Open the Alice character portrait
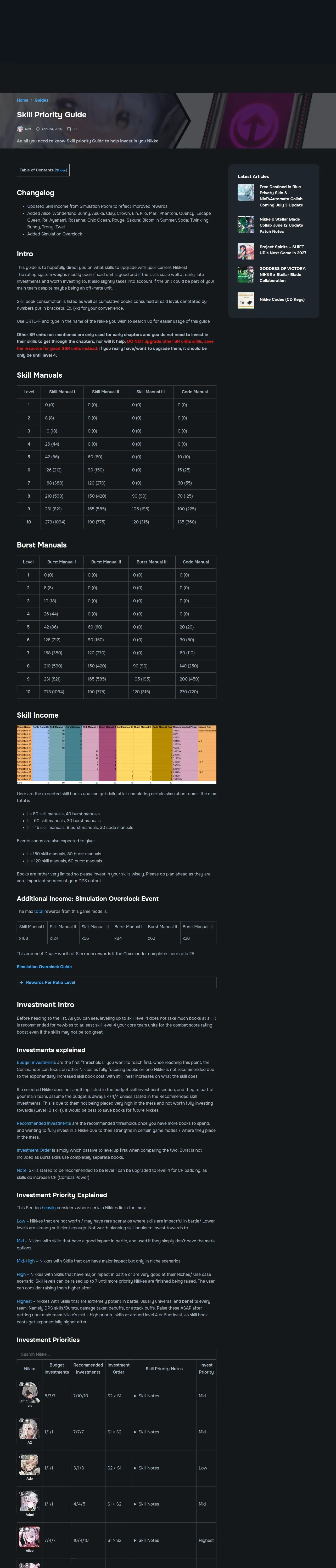 29,1537
